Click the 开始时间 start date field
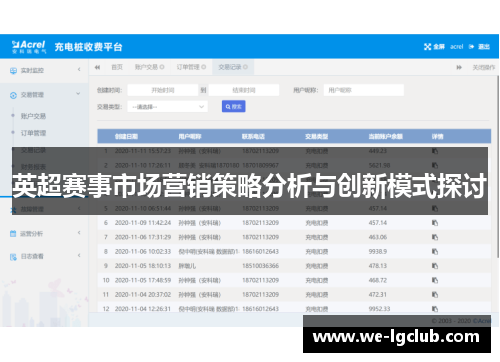The width and height of the screenshot is (500, 362). 163,90
